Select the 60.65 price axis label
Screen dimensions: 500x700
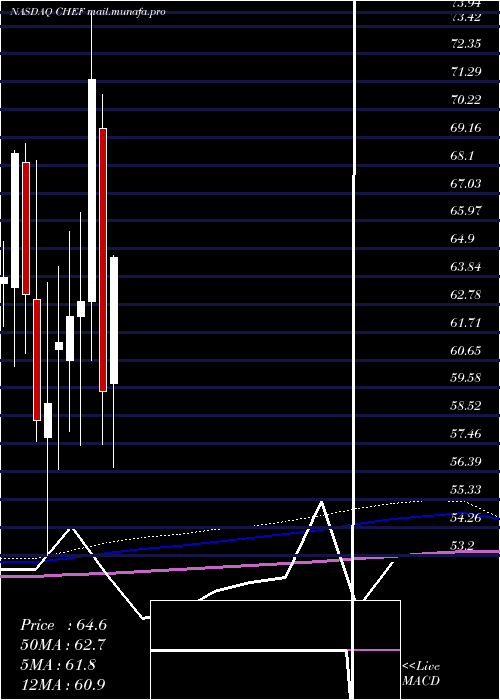(466, 351)
